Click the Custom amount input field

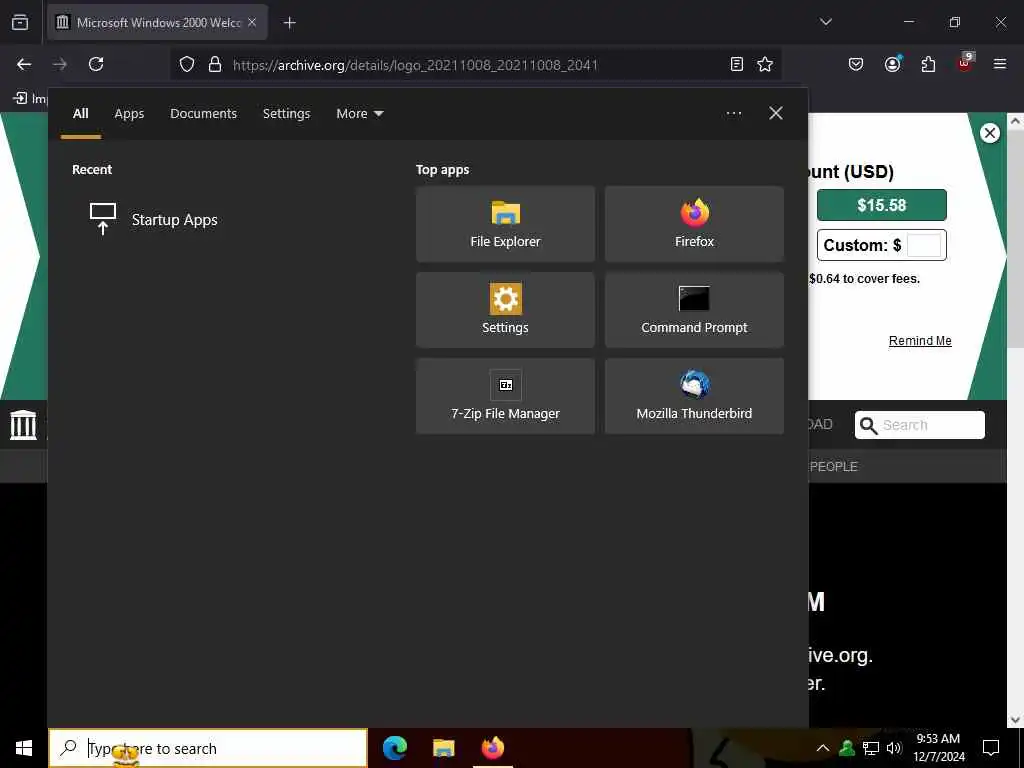coord(923,245)
